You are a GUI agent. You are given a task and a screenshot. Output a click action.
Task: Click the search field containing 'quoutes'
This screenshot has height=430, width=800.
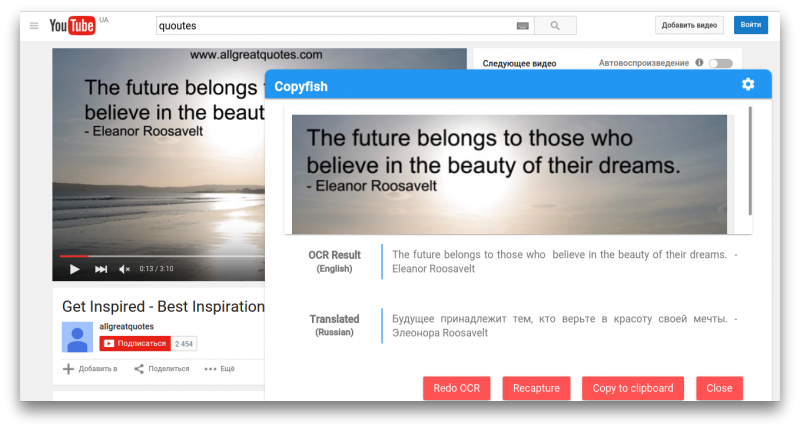[x=345, y=26]
